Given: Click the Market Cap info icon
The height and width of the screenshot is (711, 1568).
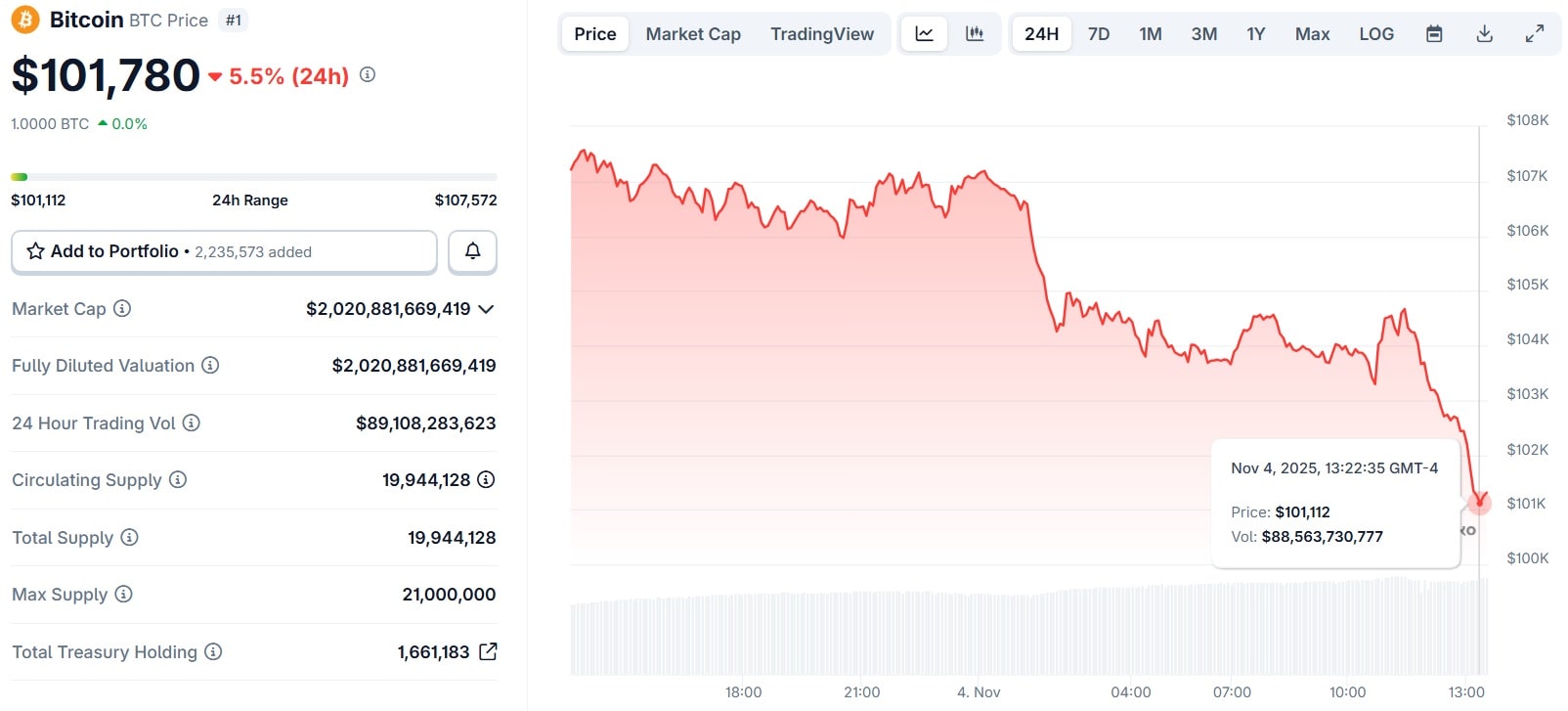Looking at the screenshot, I should point(122,309).
